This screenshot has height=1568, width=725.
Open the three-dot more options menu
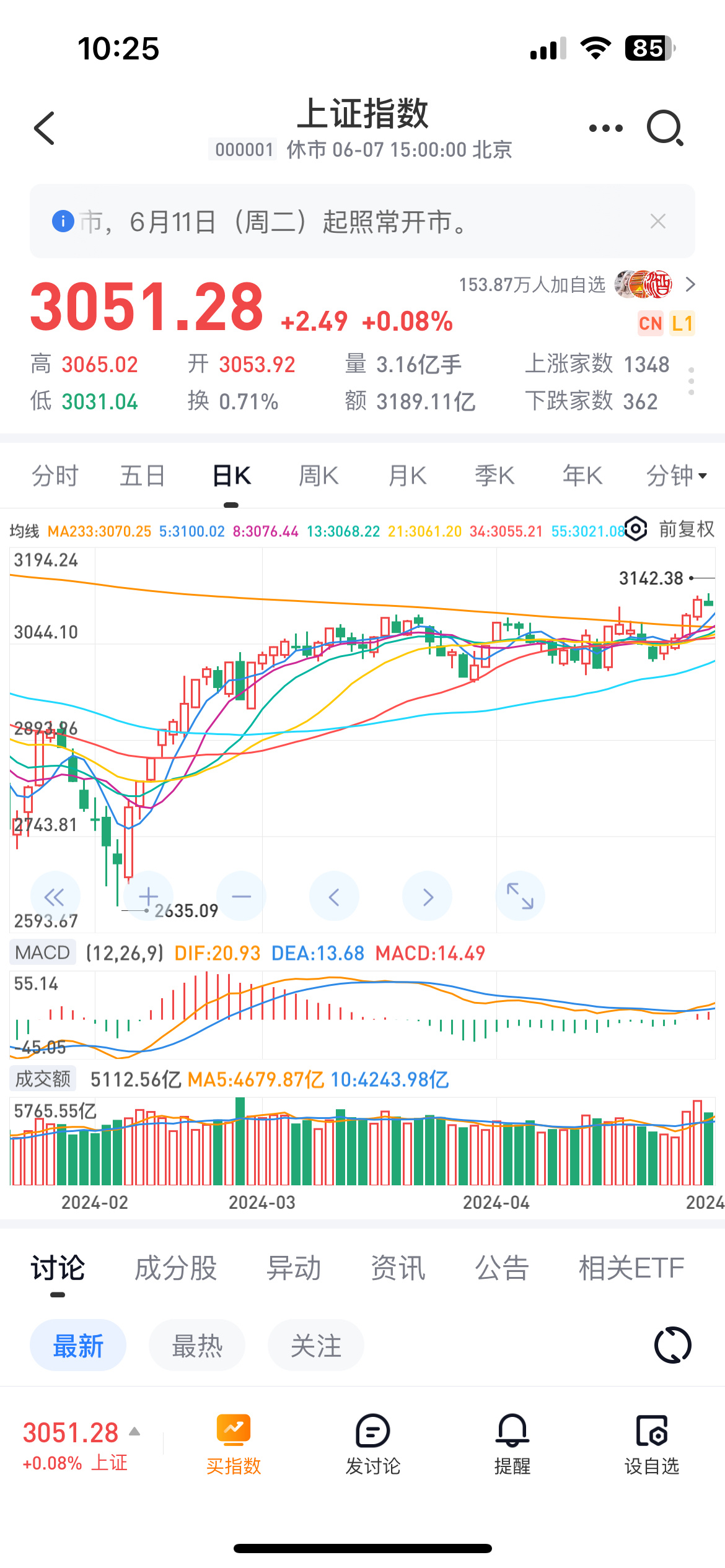pyautogui.click(x=605, y=128)
